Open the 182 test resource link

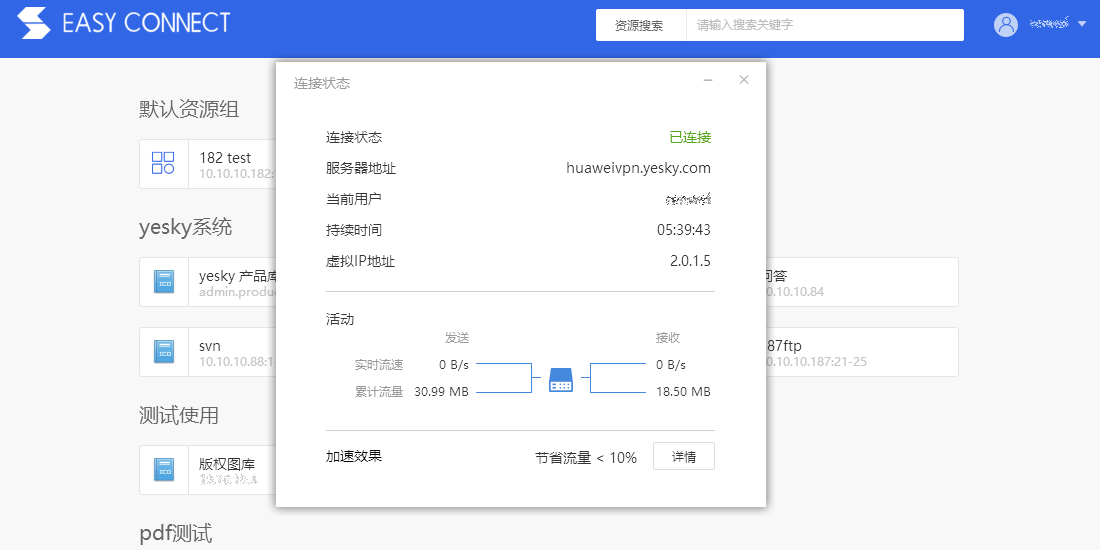click(x=225, y=158)
